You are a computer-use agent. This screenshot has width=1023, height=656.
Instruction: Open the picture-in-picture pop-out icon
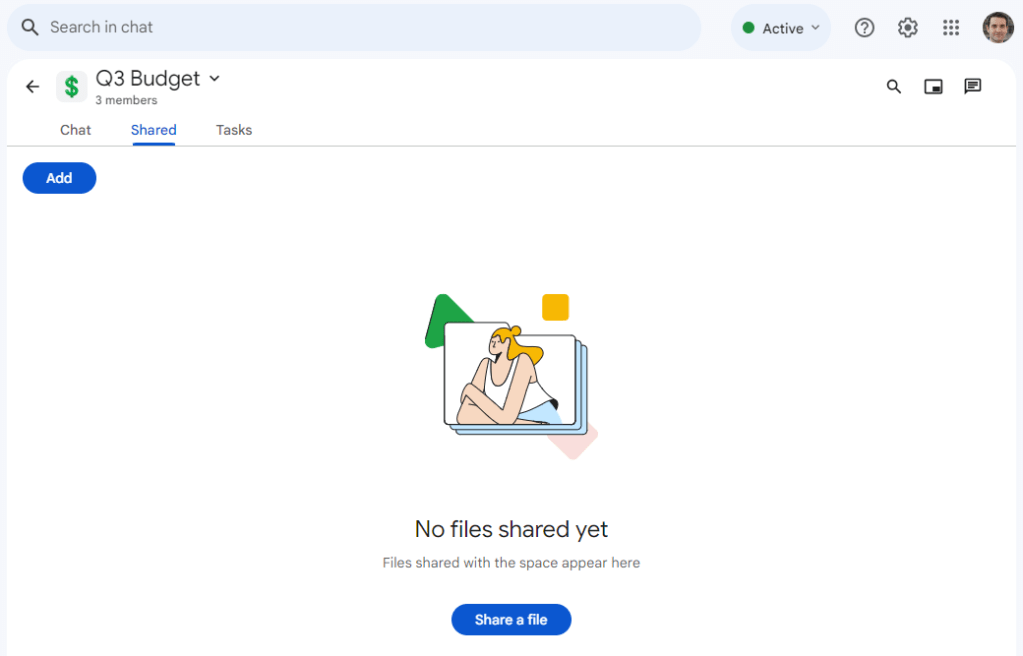point(933,86)
